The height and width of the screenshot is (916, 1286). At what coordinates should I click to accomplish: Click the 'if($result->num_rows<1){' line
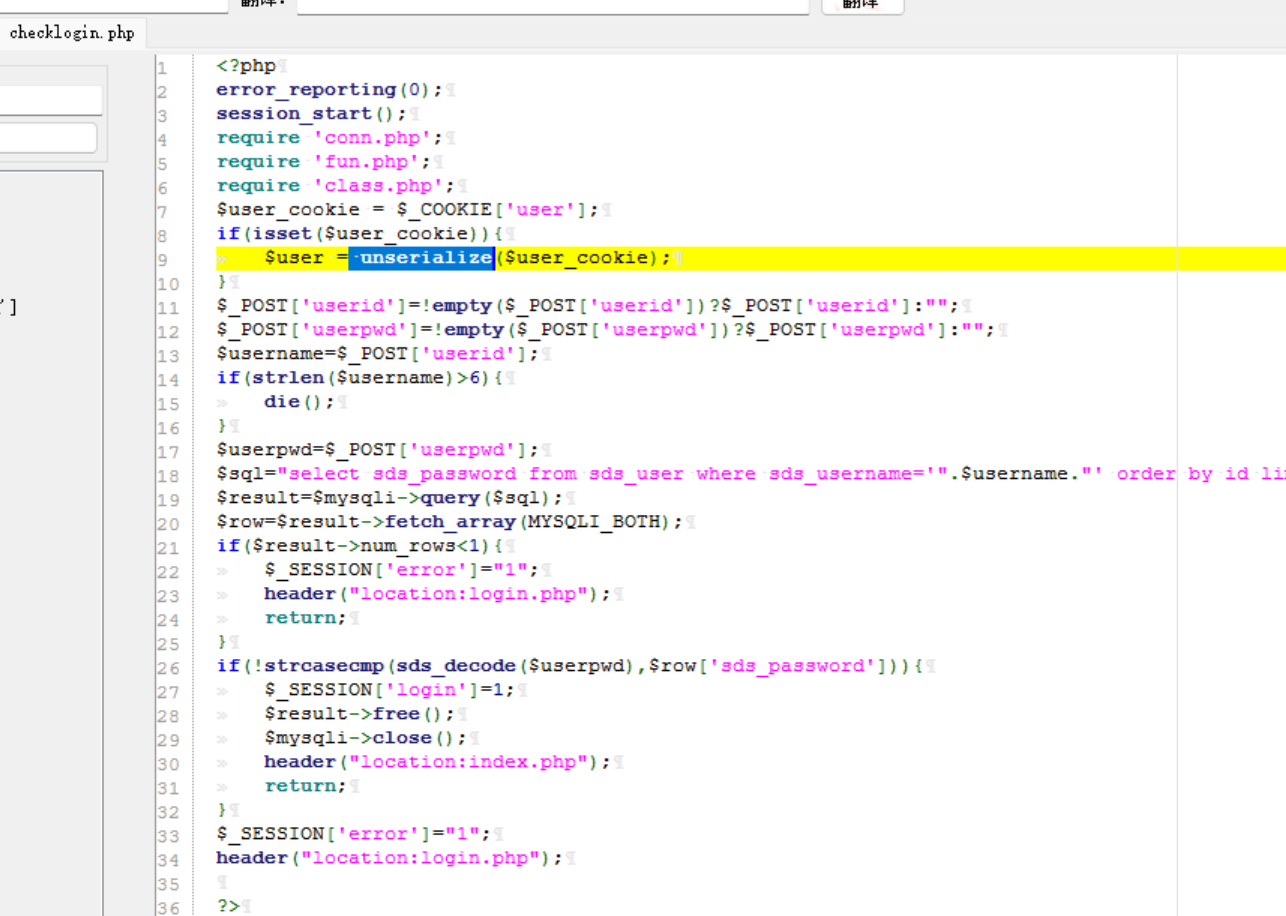[x=359, y=546]
